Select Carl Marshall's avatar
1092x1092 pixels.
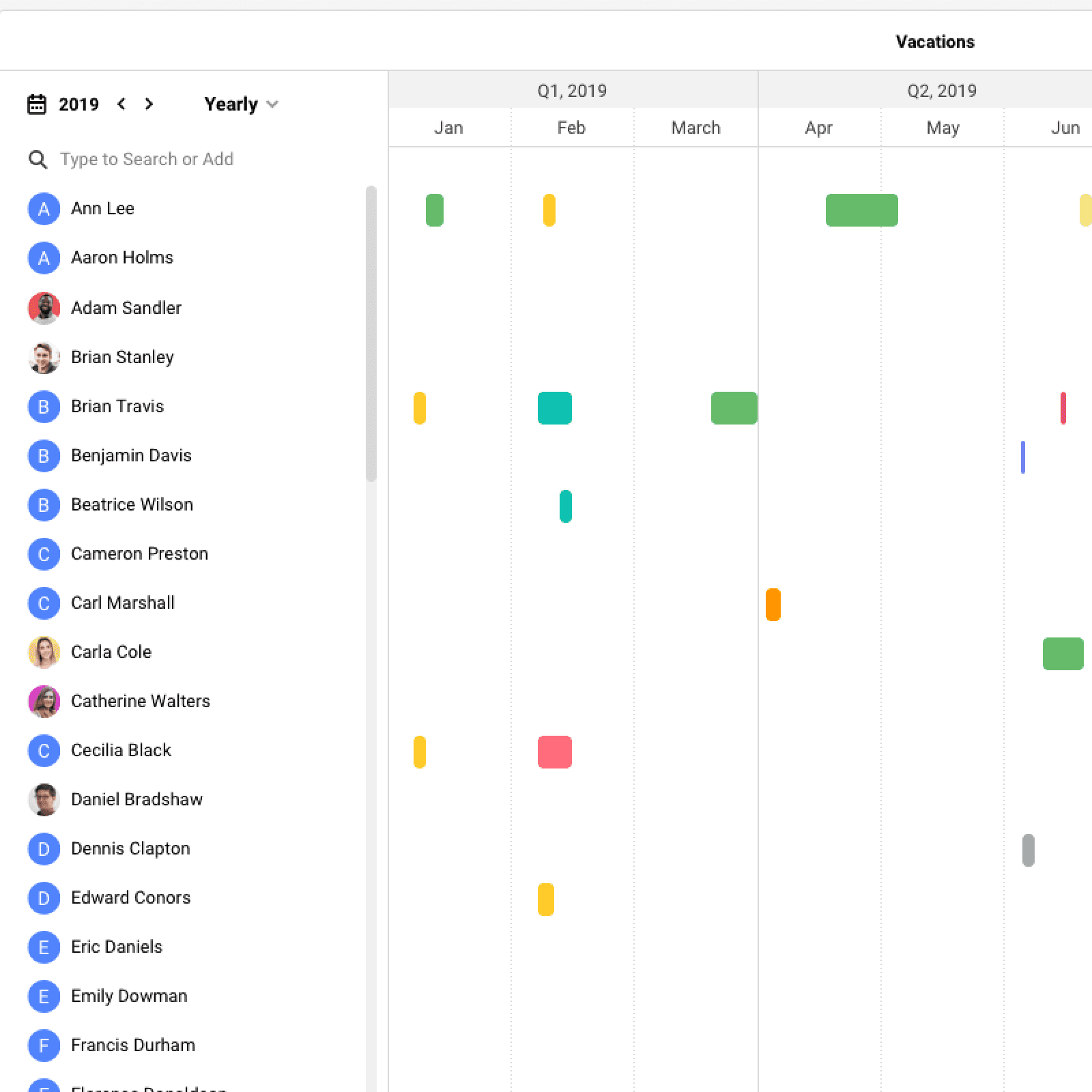click(x=44, y=603)
